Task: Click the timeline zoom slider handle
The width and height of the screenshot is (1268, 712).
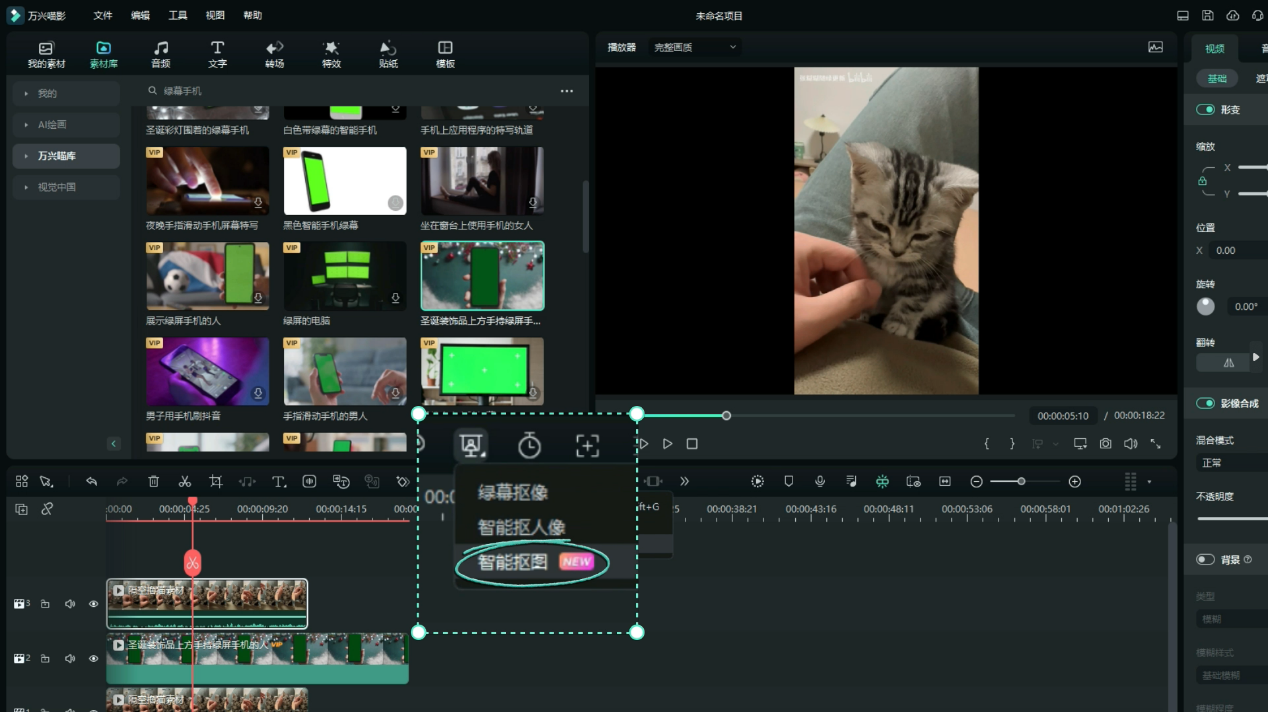Action: (1021, 482)
